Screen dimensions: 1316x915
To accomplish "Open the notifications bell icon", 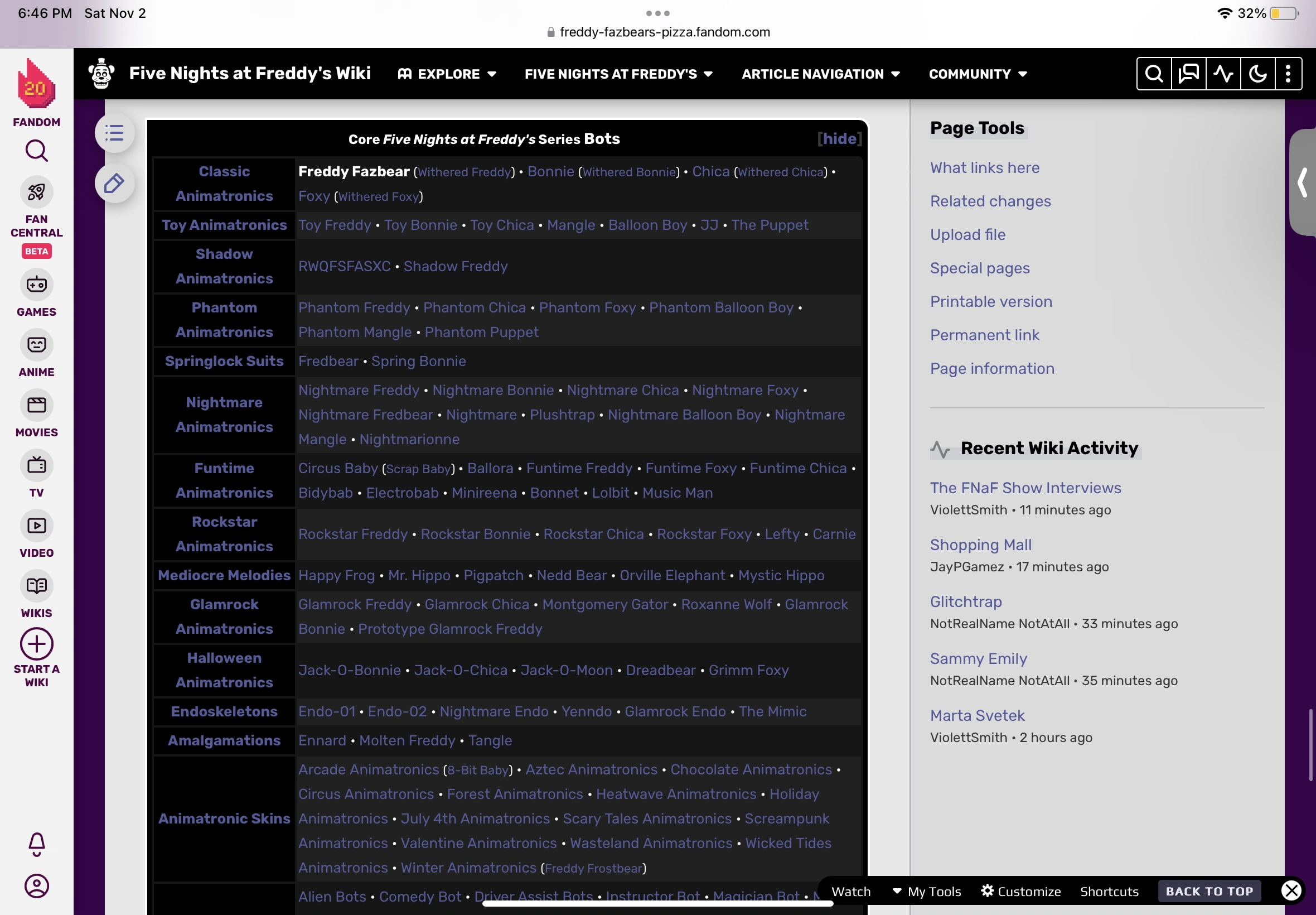I will click(x=36, y=844).
